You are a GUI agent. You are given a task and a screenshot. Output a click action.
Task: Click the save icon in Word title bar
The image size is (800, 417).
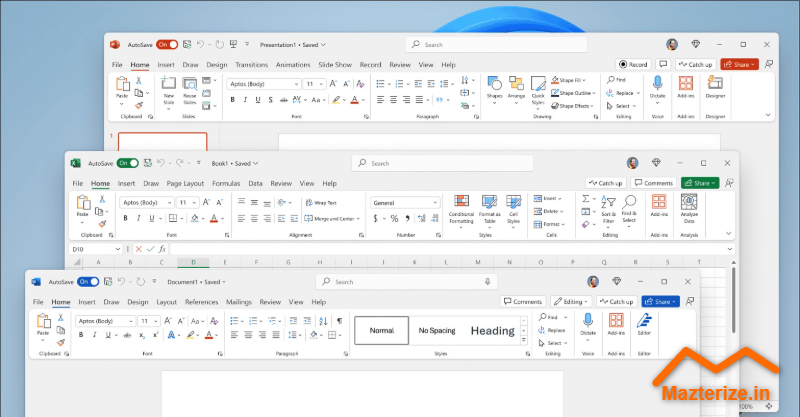coord(108,282)
